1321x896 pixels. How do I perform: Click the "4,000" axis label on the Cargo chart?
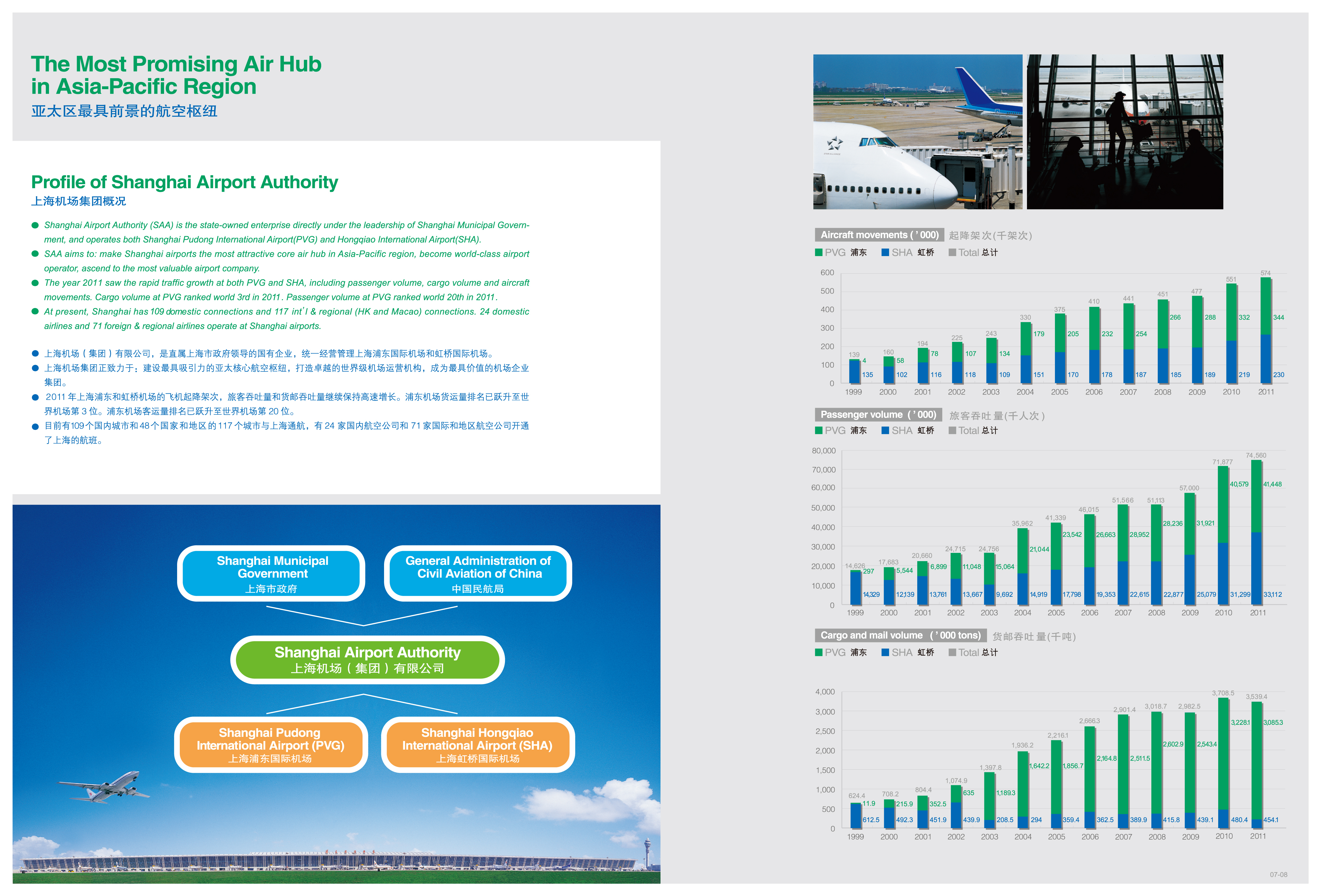point(825,692)
